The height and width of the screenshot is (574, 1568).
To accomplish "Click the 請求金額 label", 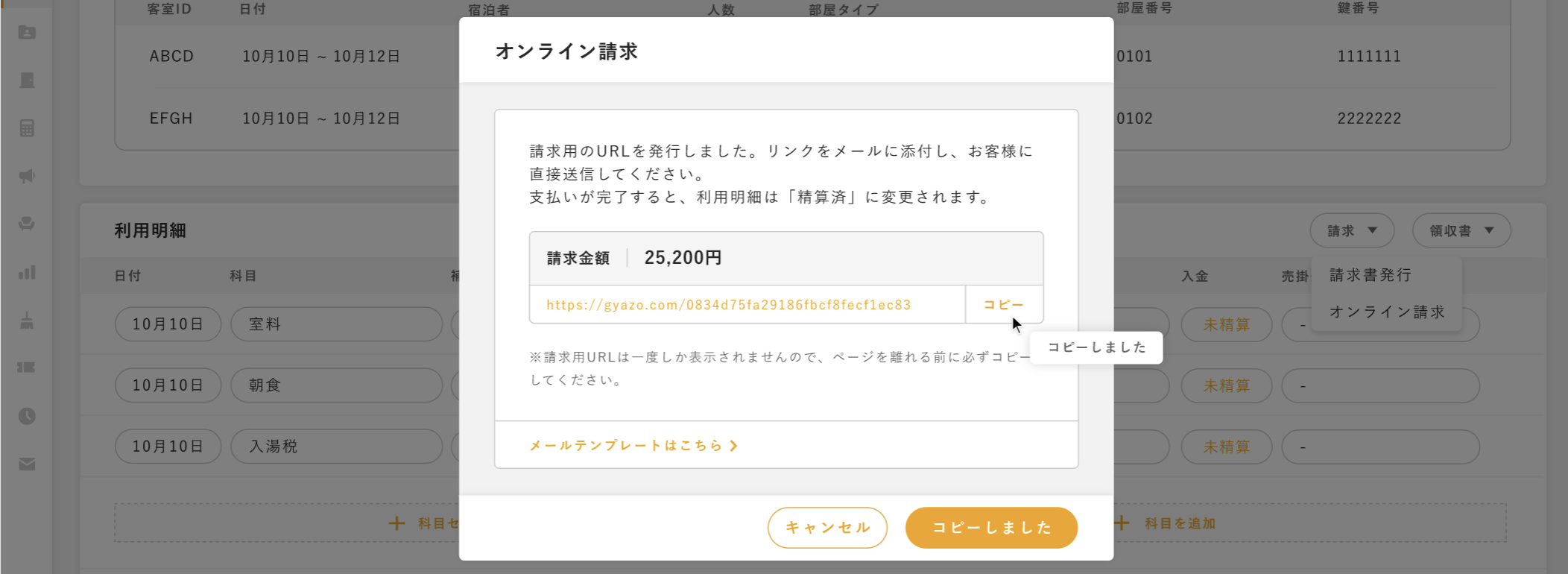I will [578, 258].
